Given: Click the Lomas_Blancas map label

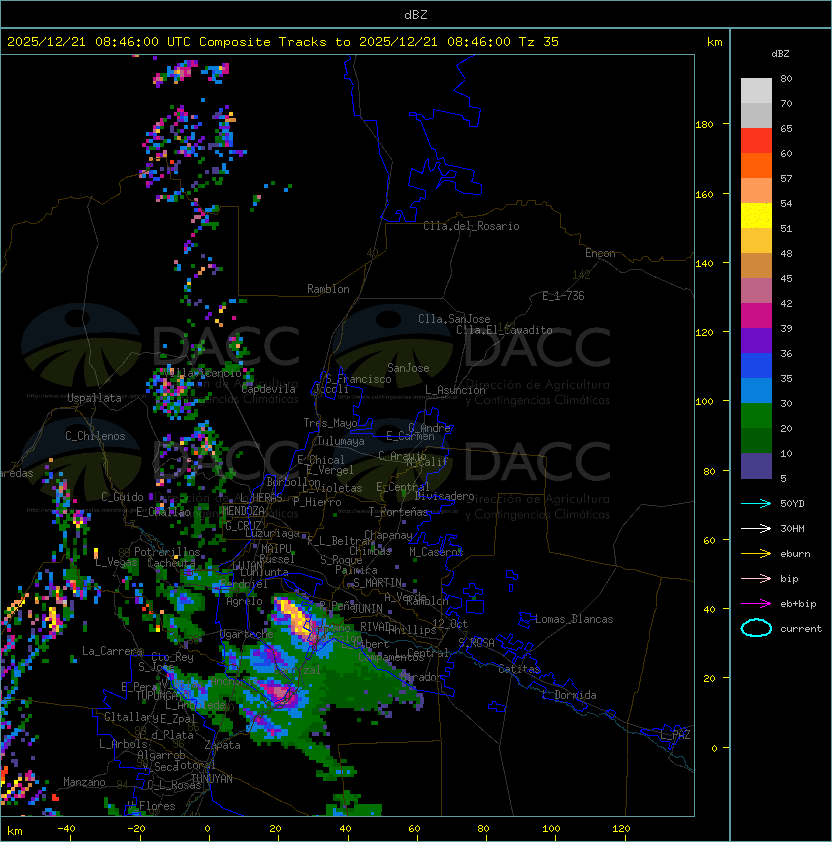Looking at the screenshot, I should tap(574, 619).
